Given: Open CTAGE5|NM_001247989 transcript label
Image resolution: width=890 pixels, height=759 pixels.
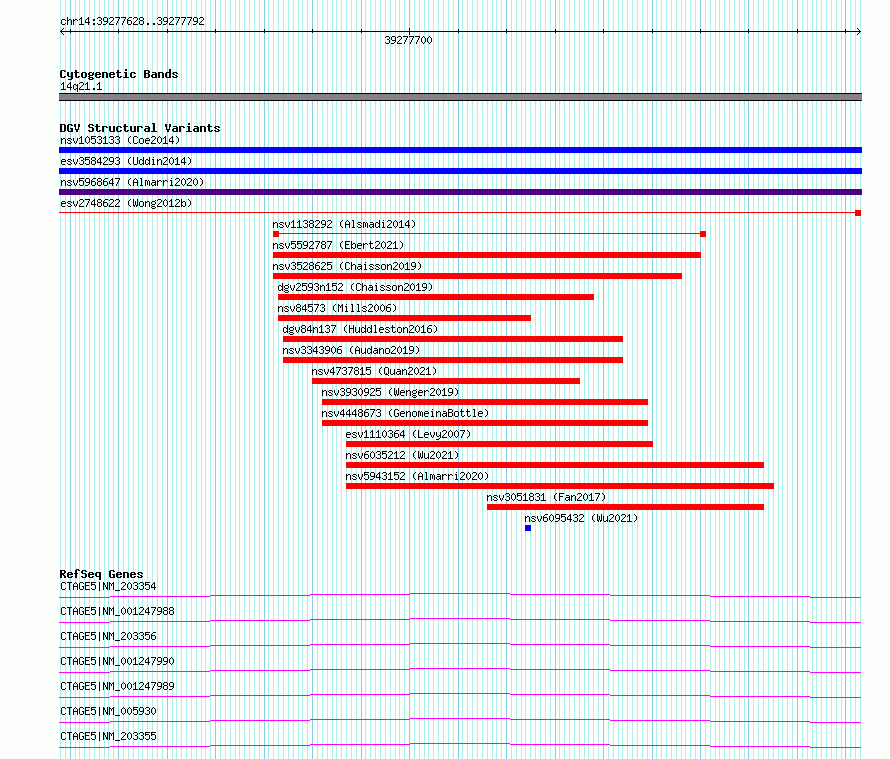Looking at the screenshot, I should (117, 686).
